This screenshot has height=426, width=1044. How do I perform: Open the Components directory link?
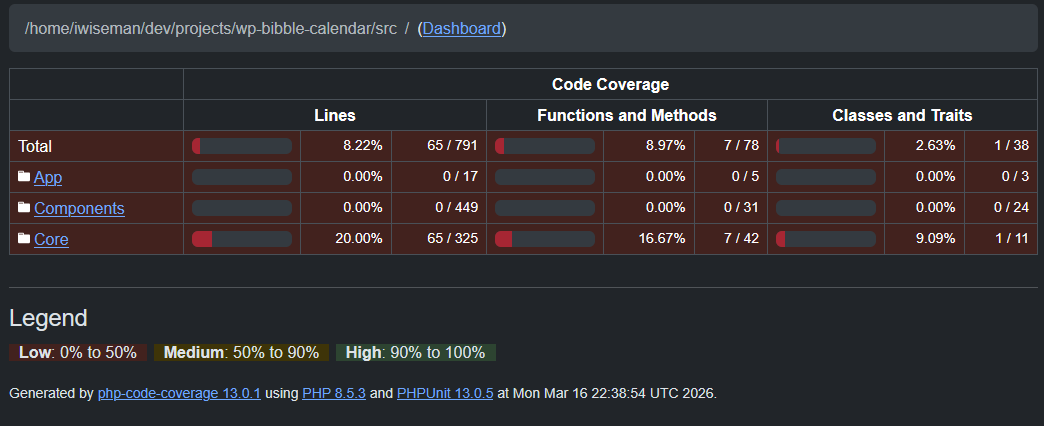(79, 208)
